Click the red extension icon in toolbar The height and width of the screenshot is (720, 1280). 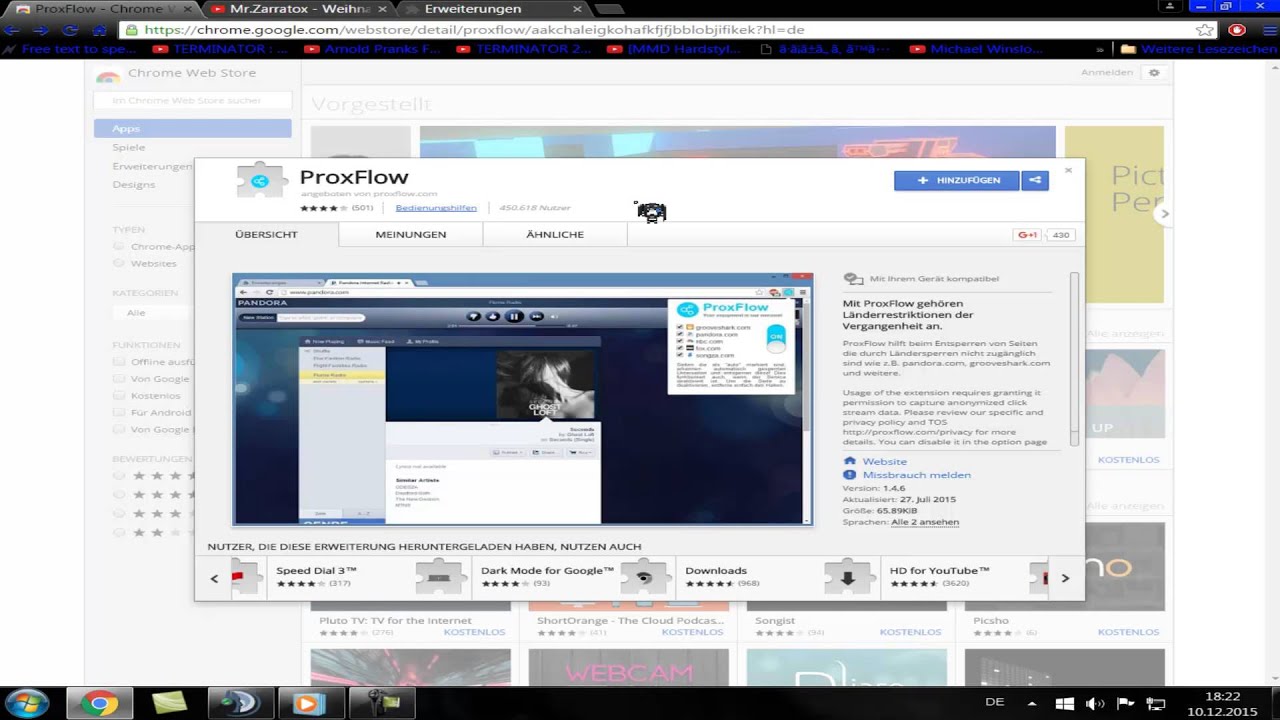point(1239,30)
